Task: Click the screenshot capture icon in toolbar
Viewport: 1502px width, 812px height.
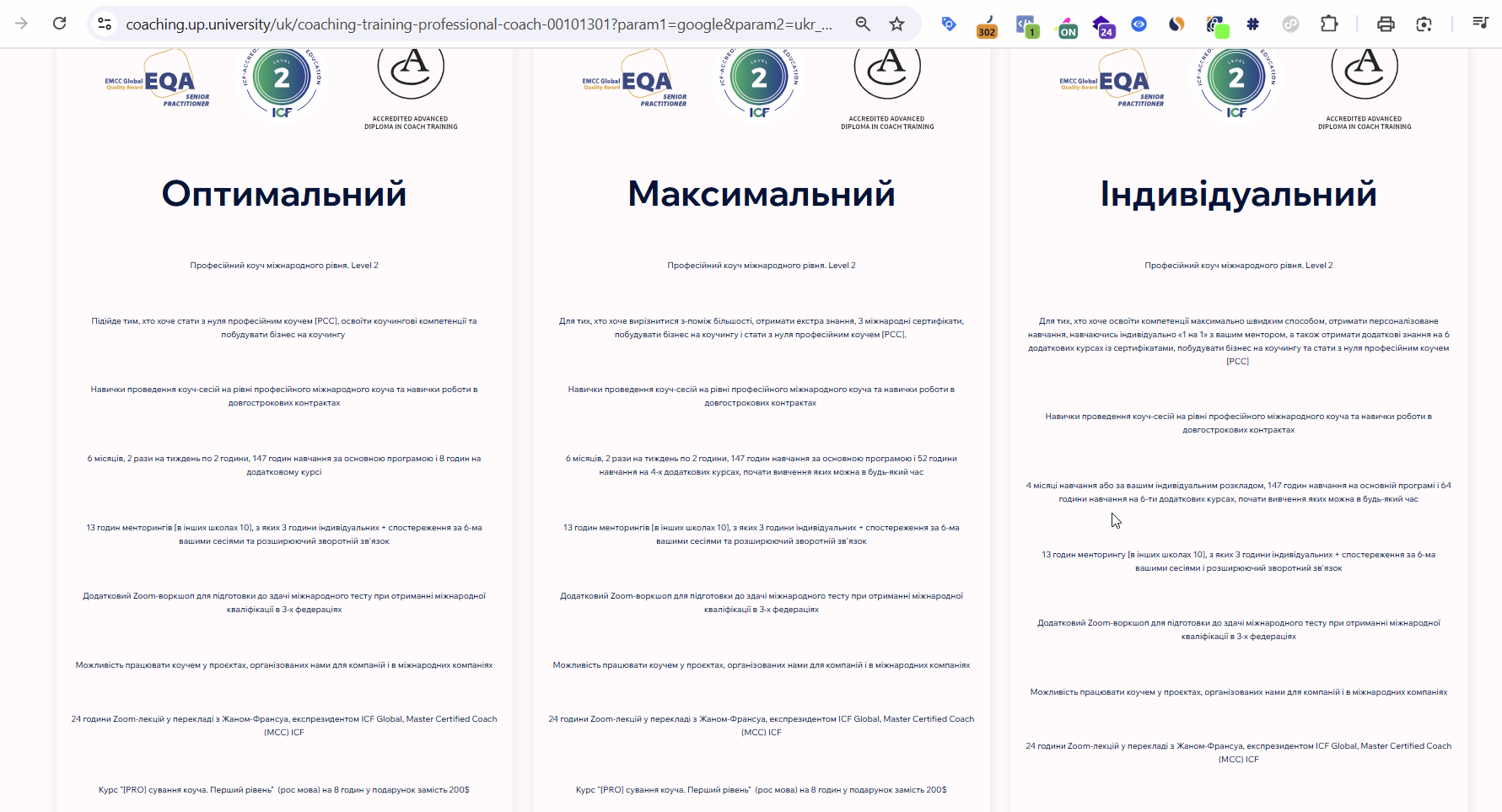Action: 1424,24
